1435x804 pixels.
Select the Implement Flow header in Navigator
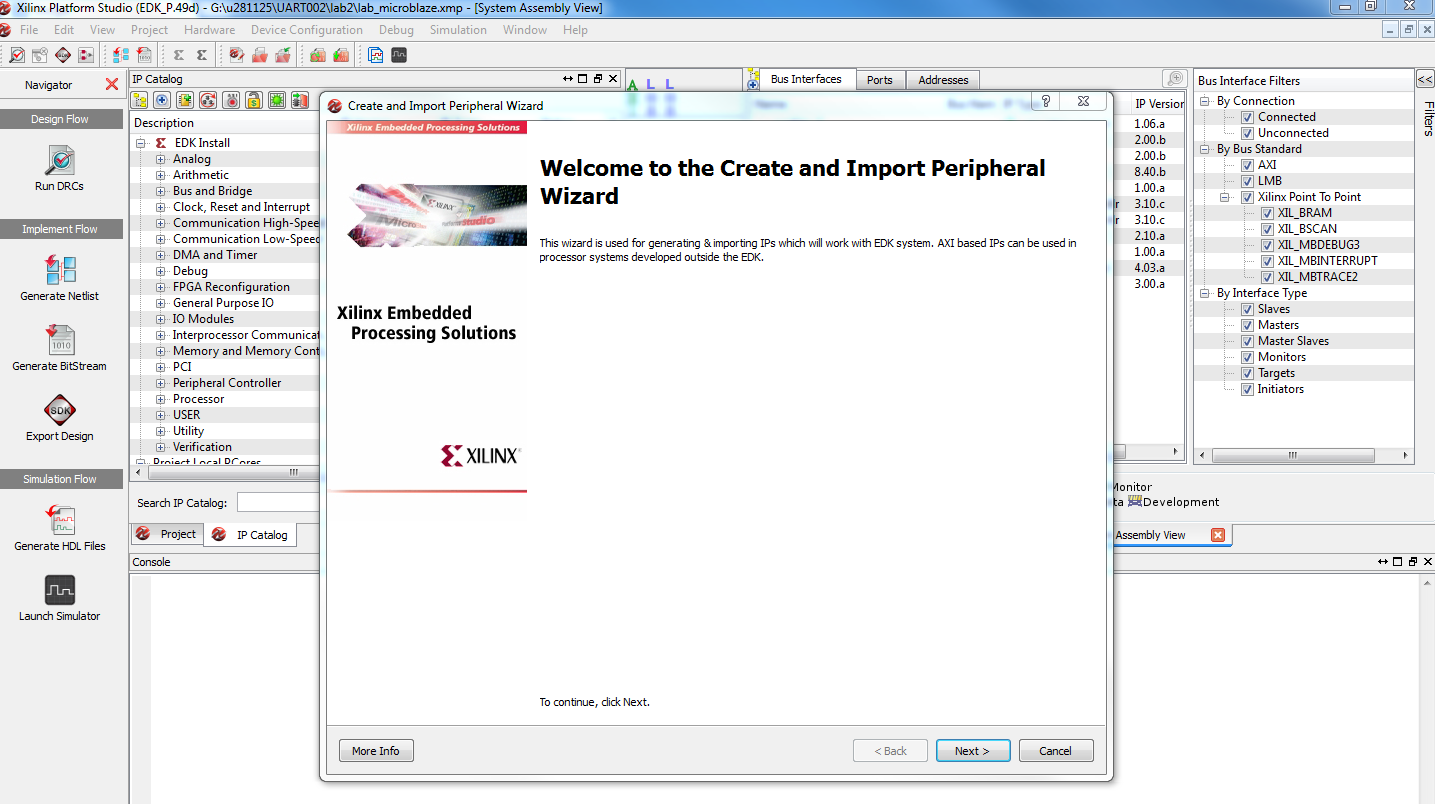click(x=60, y=229)
